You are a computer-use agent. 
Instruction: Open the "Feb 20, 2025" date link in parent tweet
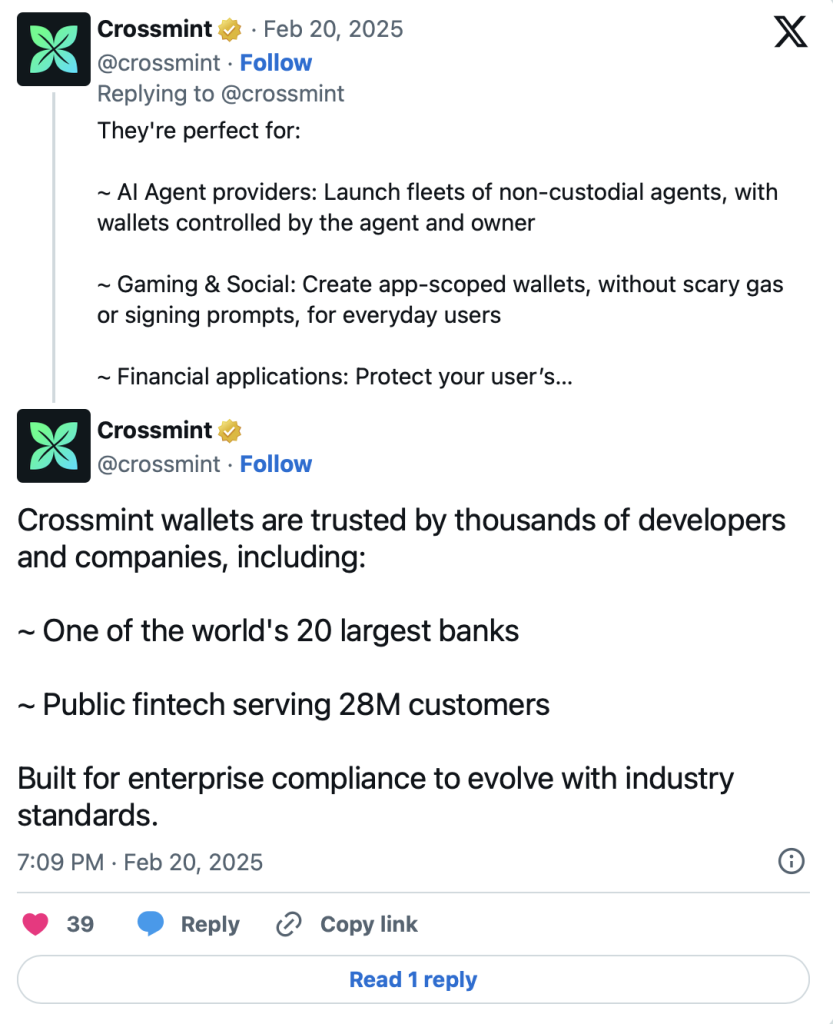click(x=333, y=29)
